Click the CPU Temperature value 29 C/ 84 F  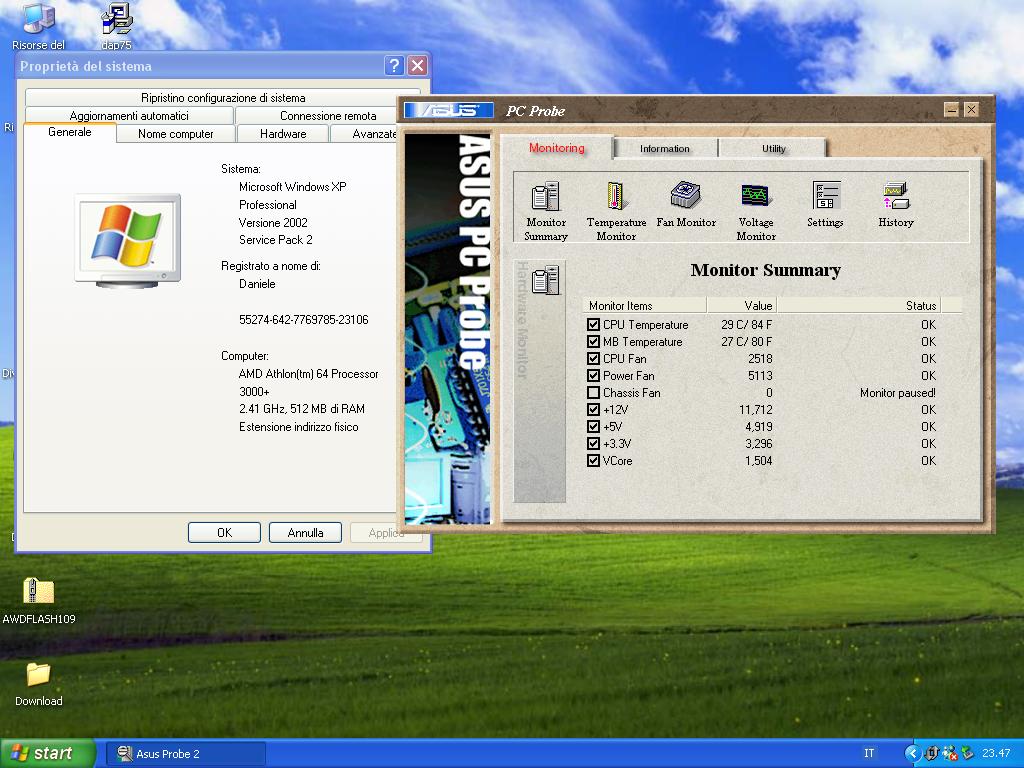click(x=746, y=325)
